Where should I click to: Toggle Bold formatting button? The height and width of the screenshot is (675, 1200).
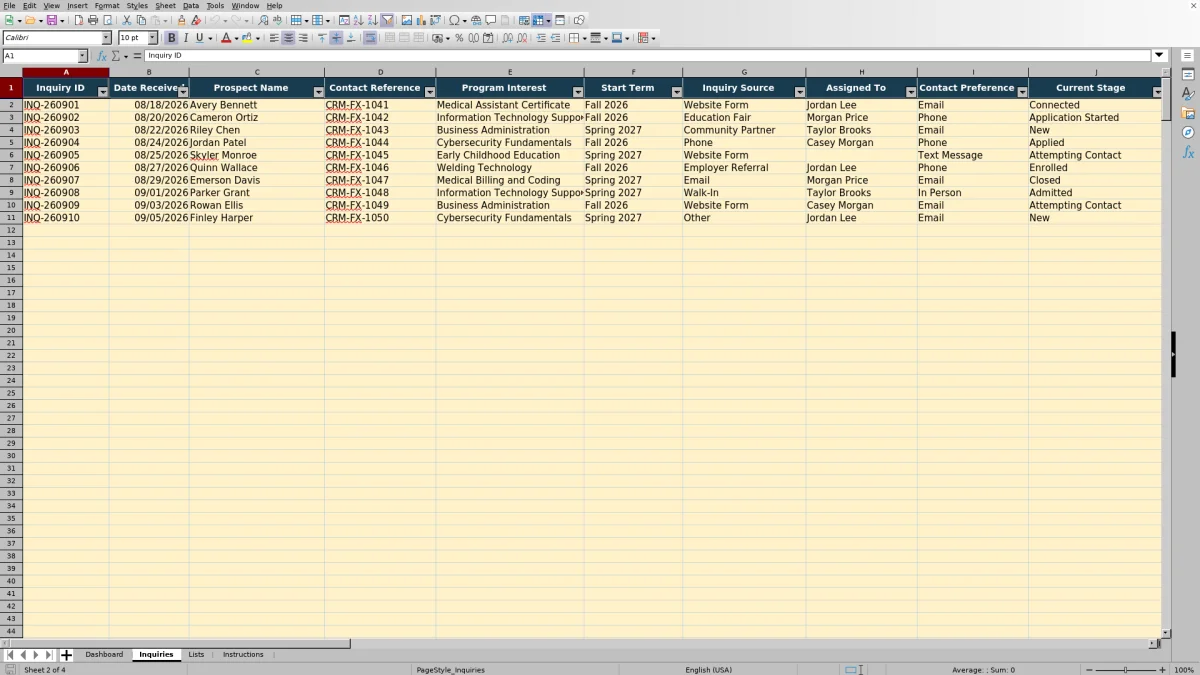click(171, 38)
